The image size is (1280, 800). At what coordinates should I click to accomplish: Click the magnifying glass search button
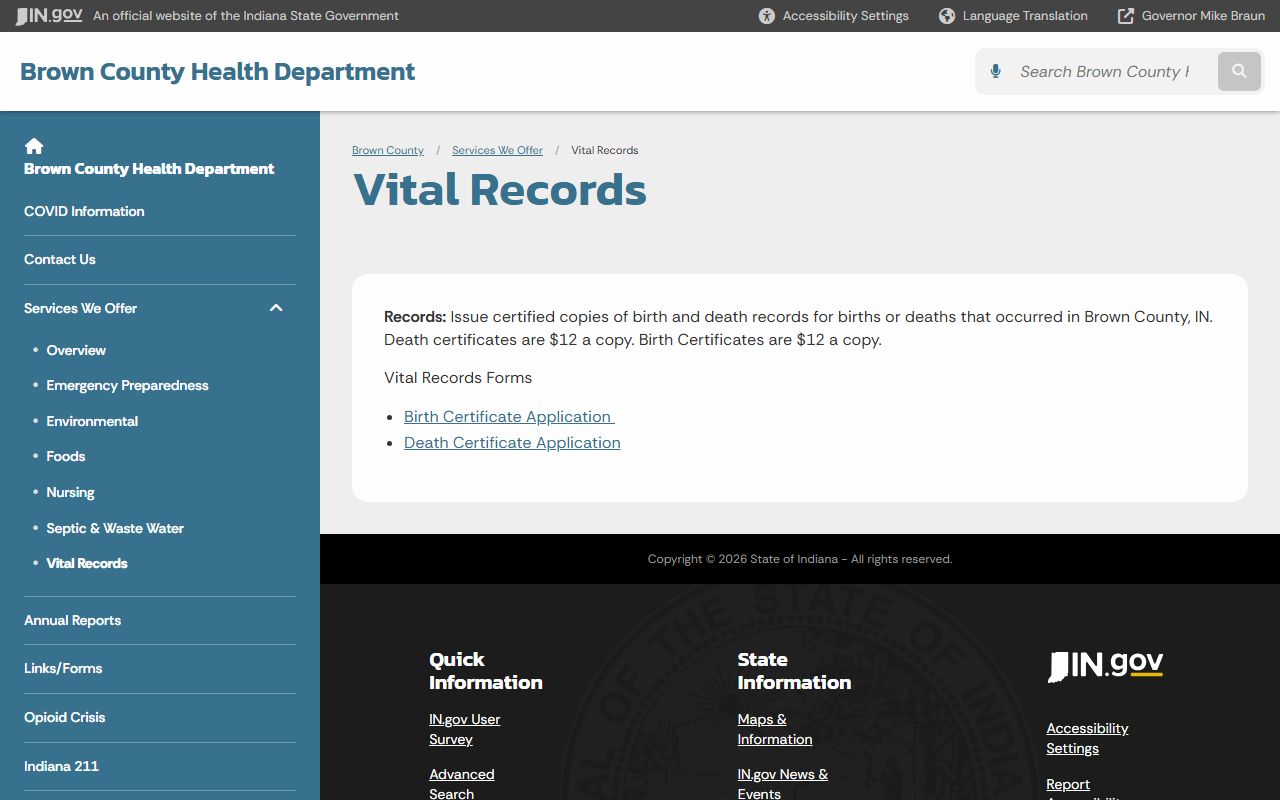tap(1239, 71)
